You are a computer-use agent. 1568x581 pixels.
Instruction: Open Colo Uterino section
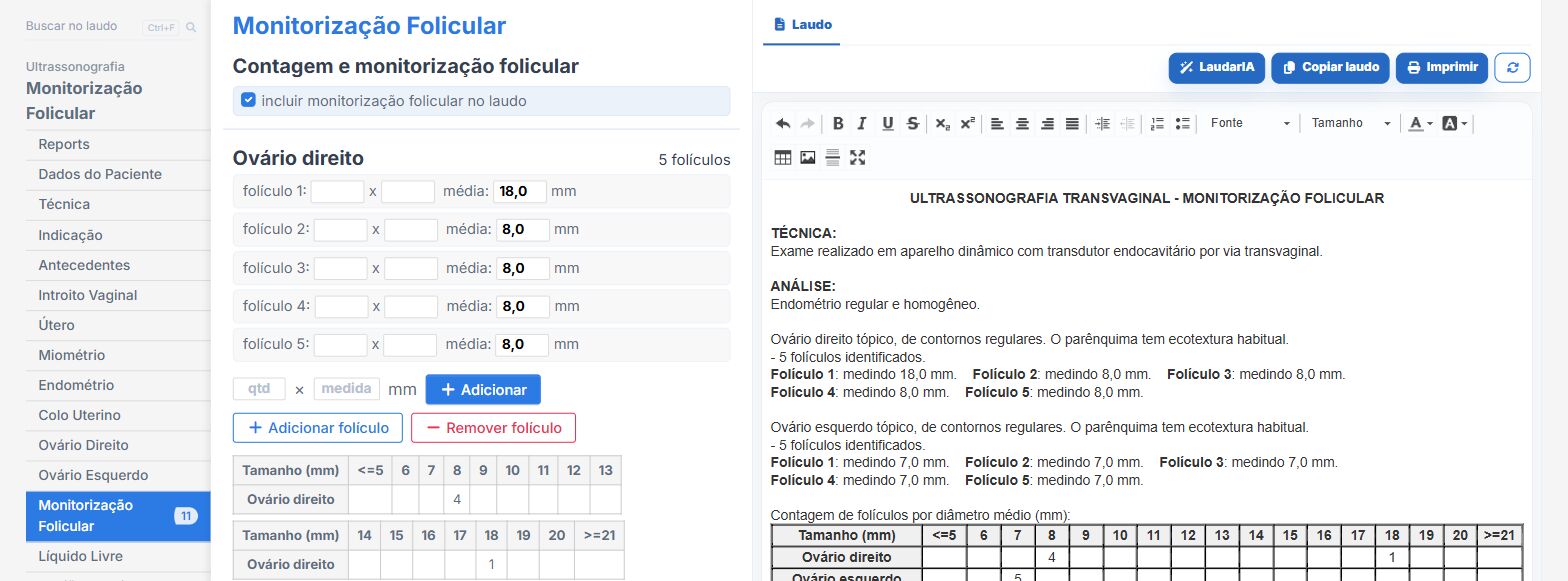118,415
